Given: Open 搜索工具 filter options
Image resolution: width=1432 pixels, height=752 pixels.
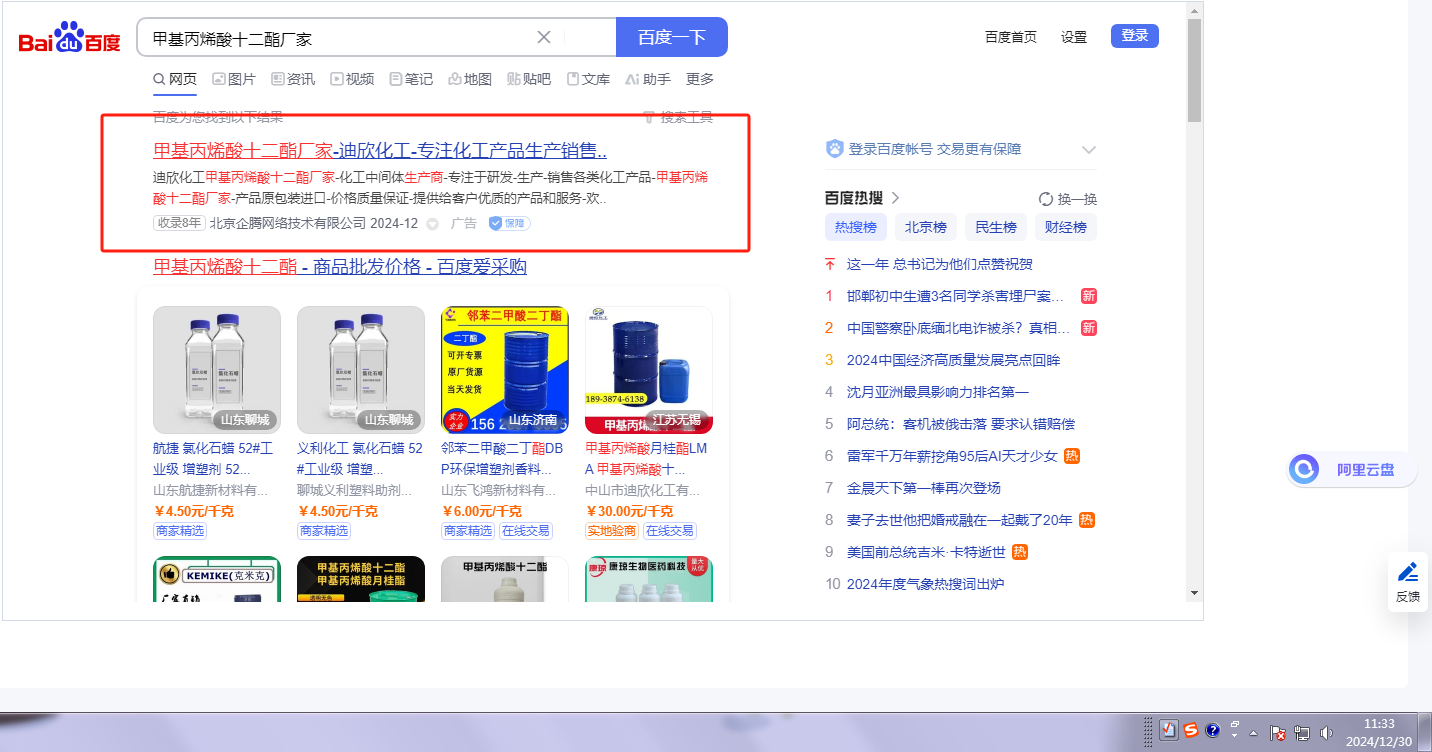Looking at the screenshot, I should tap(678, 117).
